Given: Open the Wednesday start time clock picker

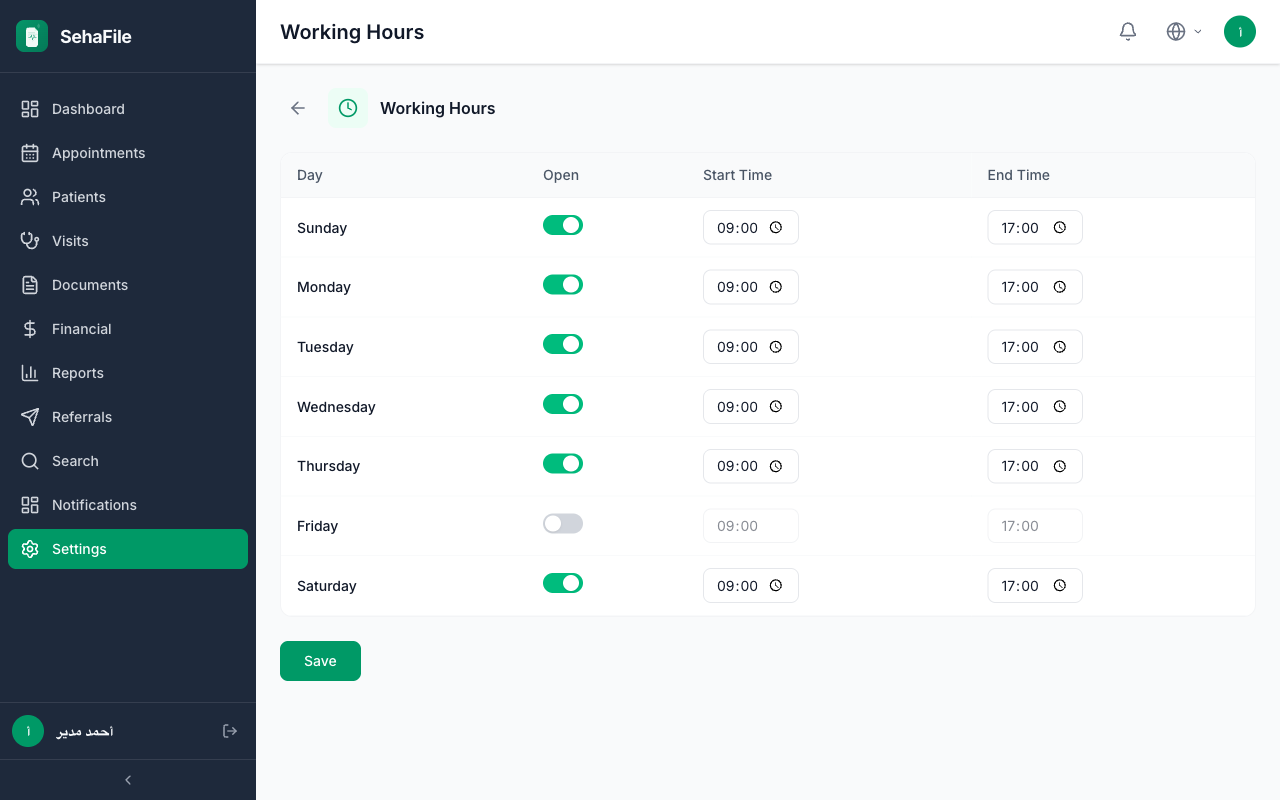Looking at the screenshot, I should 776,407.
